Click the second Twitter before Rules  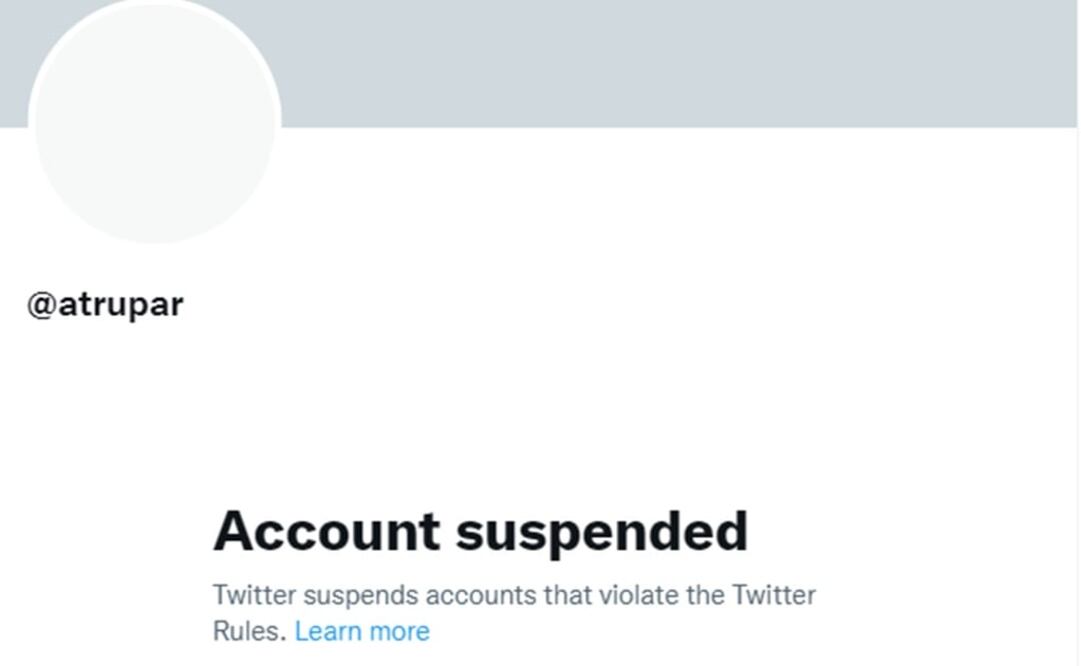click(774, 595)
